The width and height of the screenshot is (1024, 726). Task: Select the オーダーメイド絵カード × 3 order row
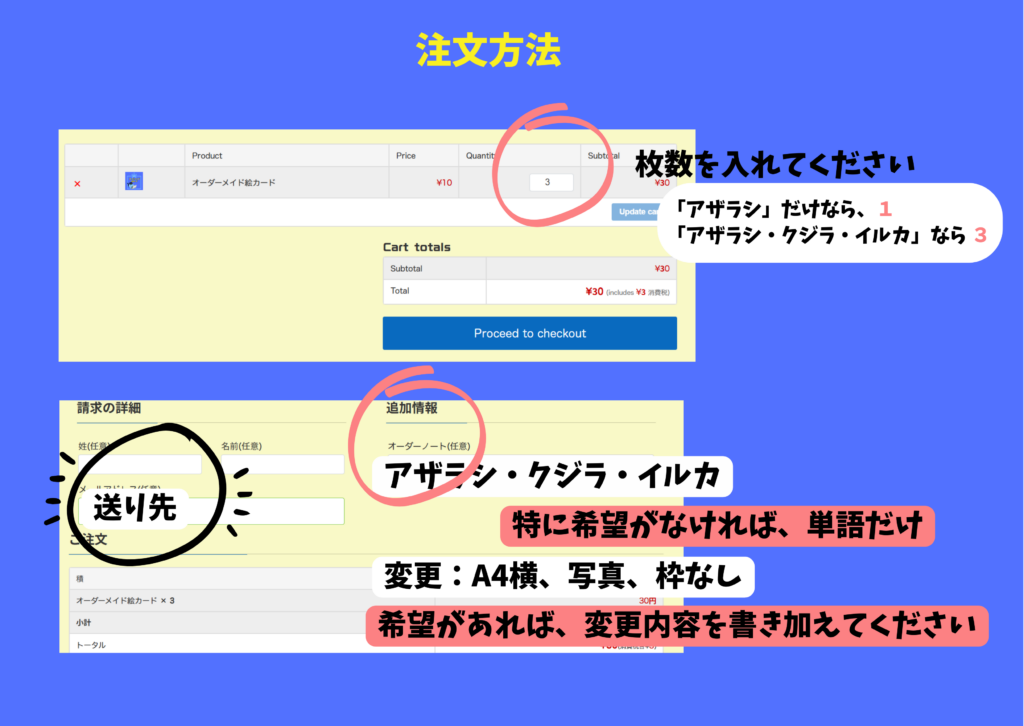(x=125, y=601)
